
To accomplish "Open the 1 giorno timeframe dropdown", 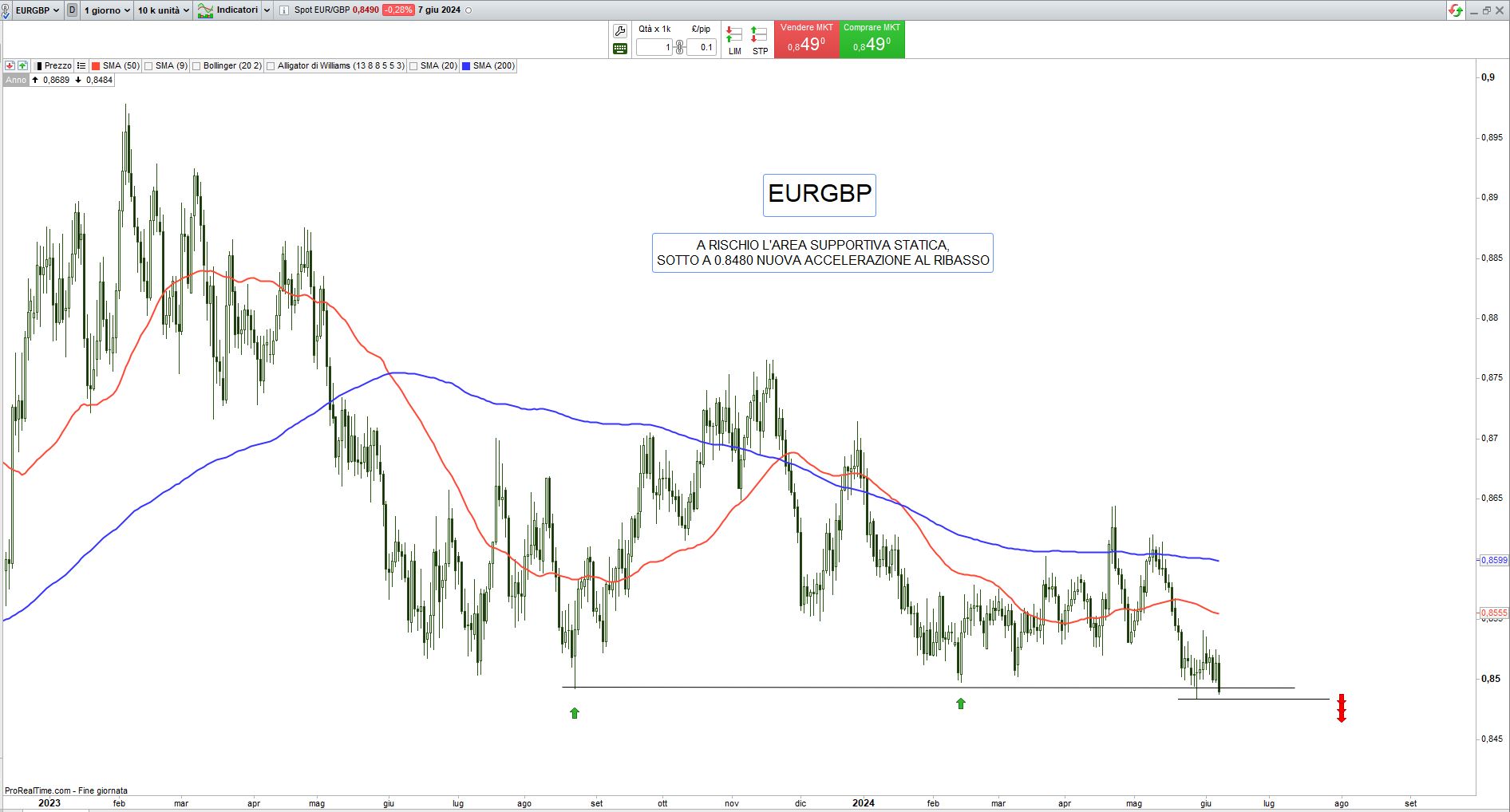I will 107,10.
